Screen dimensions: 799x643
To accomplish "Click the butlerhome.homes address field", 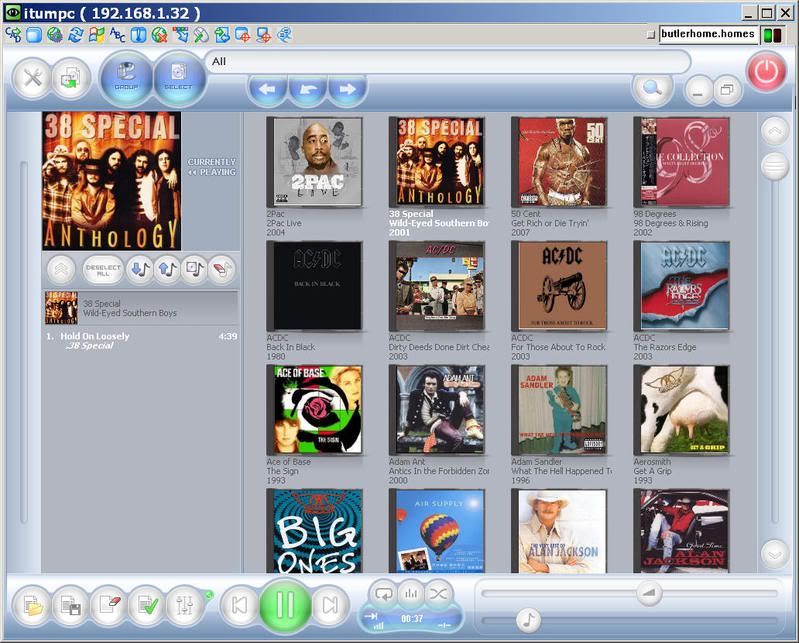I will 708,34.
